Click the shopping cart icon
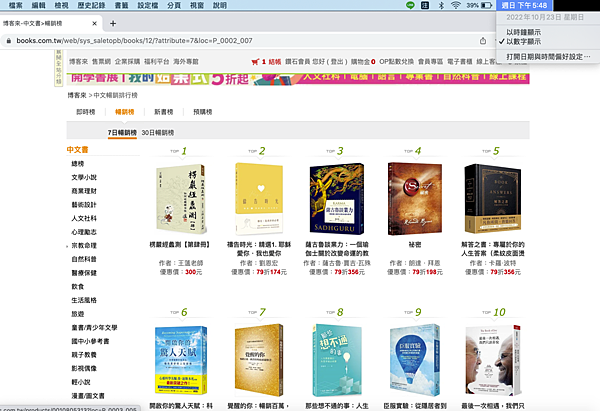 click(255, 62)
